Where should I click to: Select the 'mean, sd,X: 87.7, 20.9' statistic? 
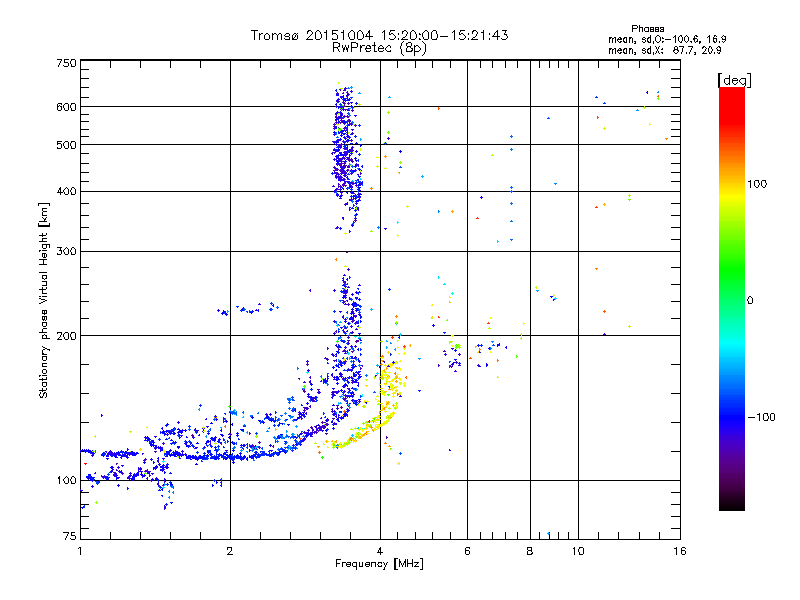665,50
